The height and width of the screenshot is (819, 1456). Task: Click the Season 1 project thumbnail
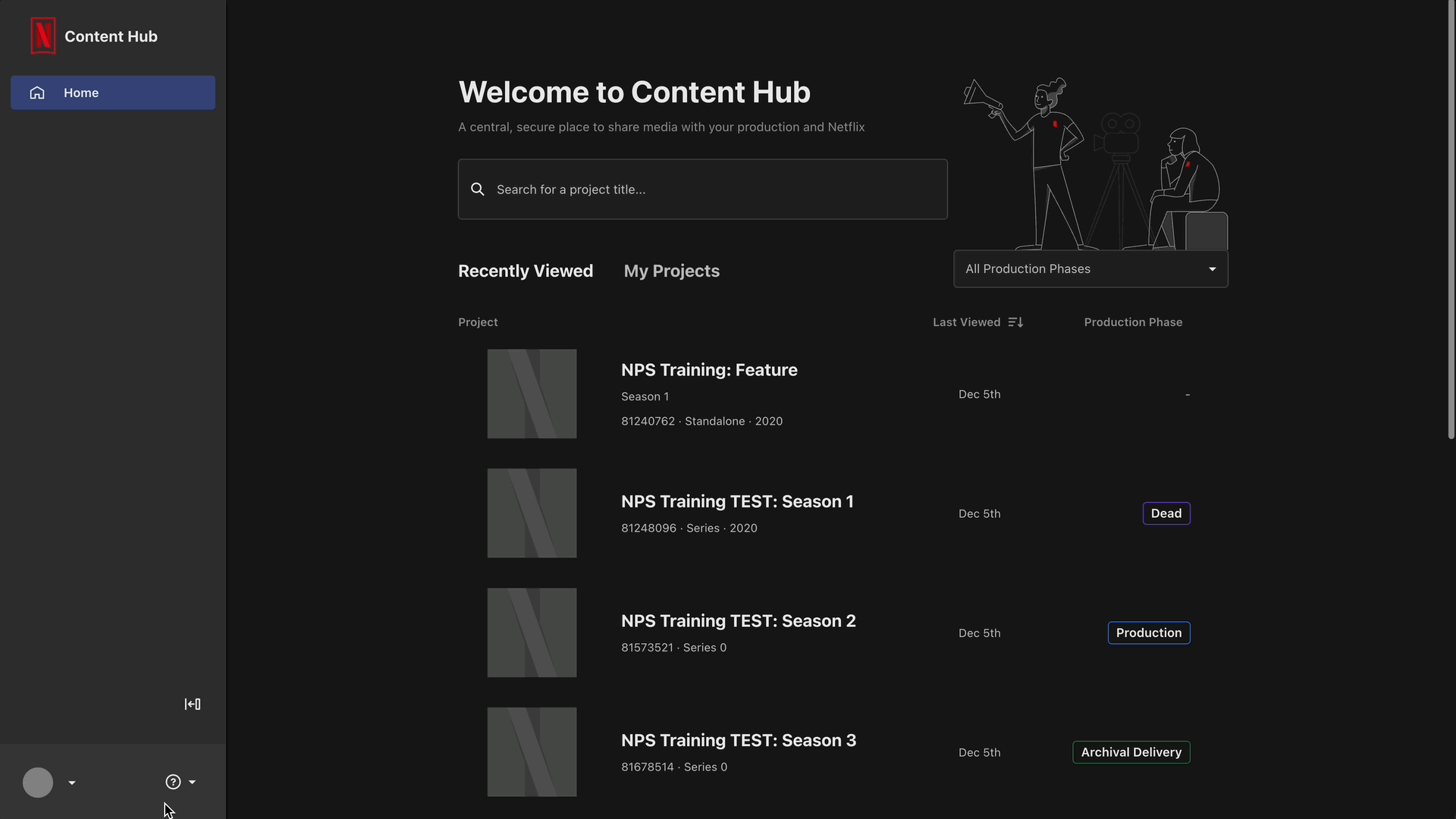click(532, 513)
